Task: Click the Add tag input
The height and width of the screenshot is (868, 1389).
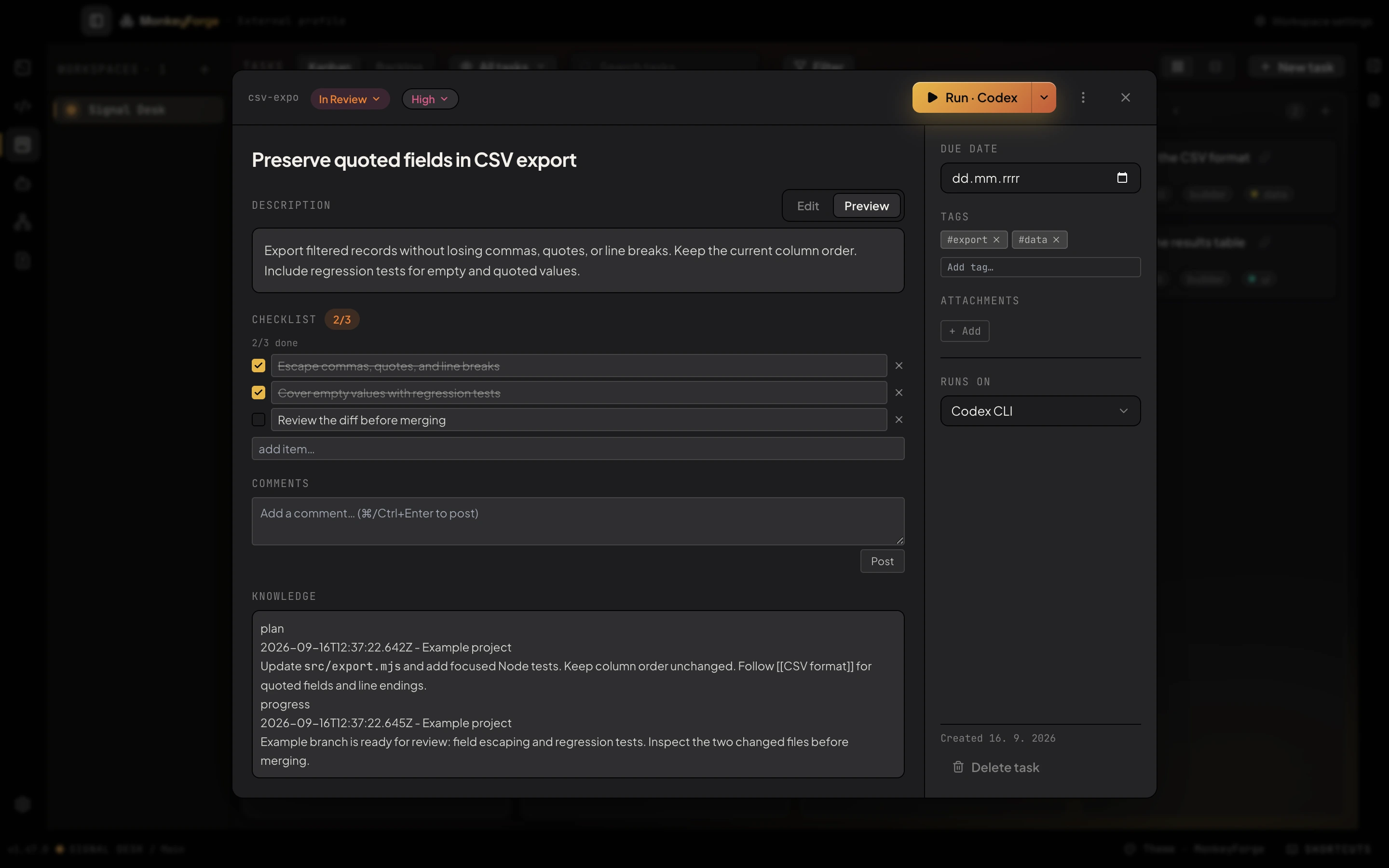Action: click(1040, 267)
